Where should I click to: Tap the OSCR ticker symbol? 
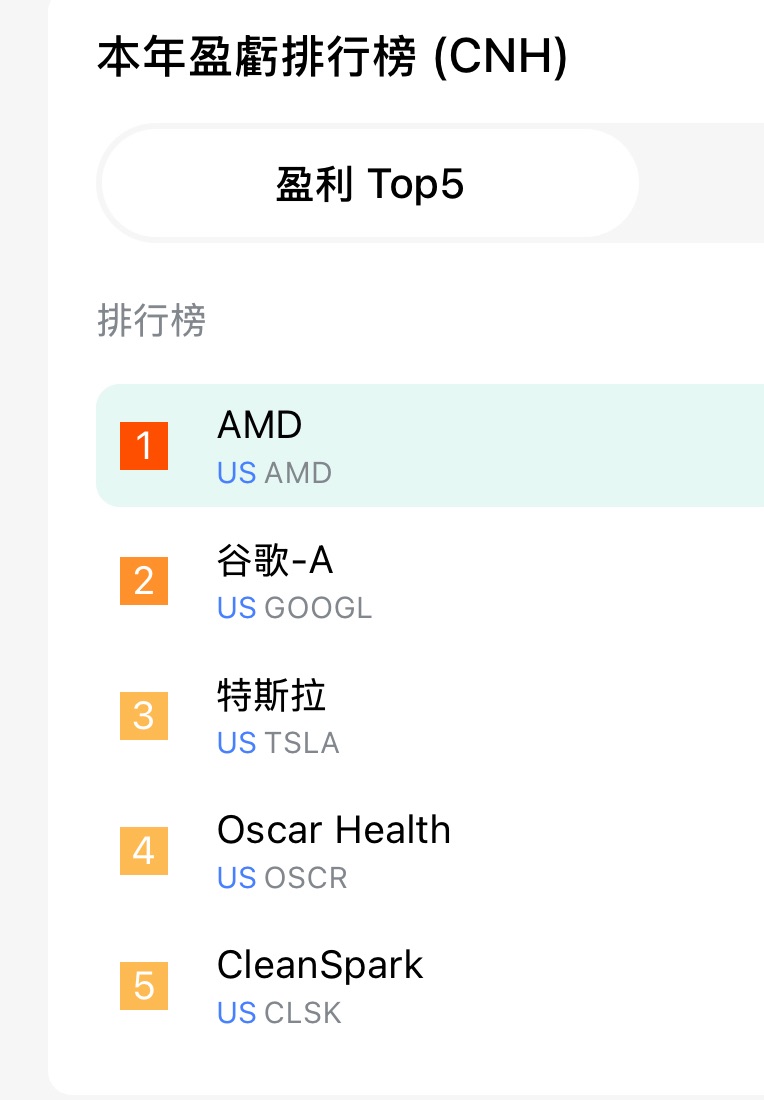point(306,878)
